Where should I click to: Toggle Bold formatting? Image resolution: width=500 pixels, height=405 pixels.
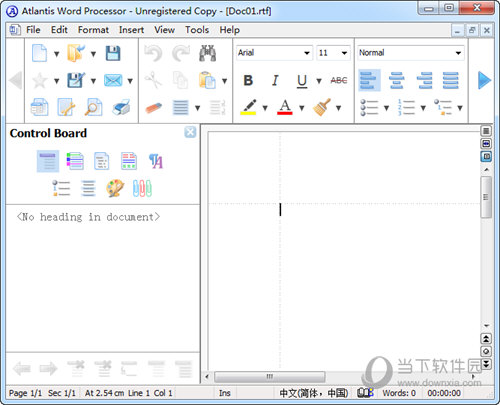[248, 81]
